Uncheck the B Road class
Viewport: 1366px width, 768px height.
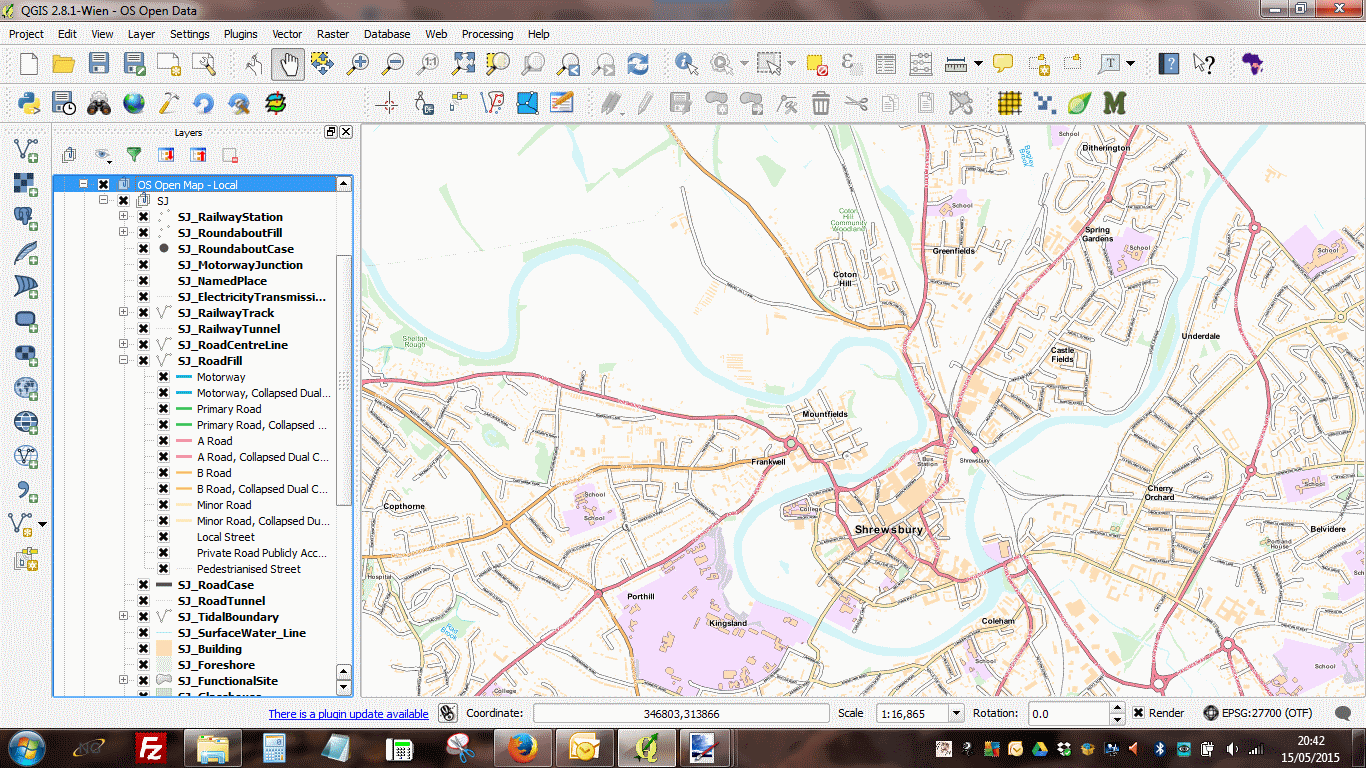[x=163, y=473]
